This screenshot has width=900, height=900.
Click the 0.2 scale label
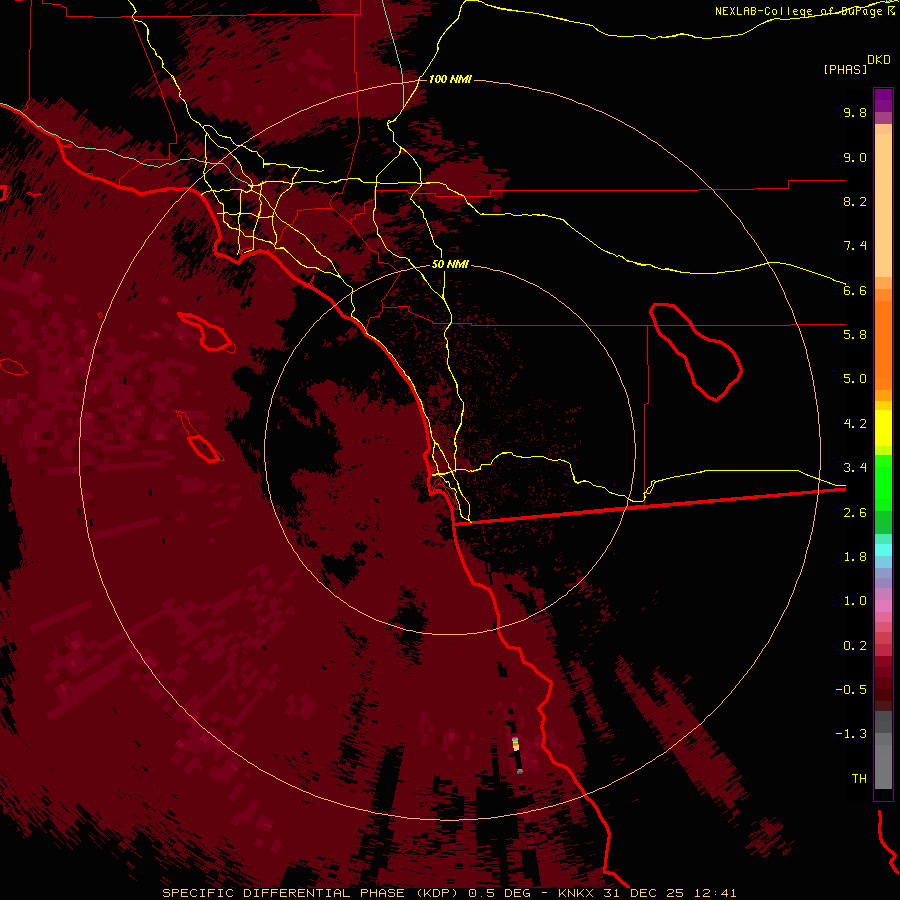(855, 646)
